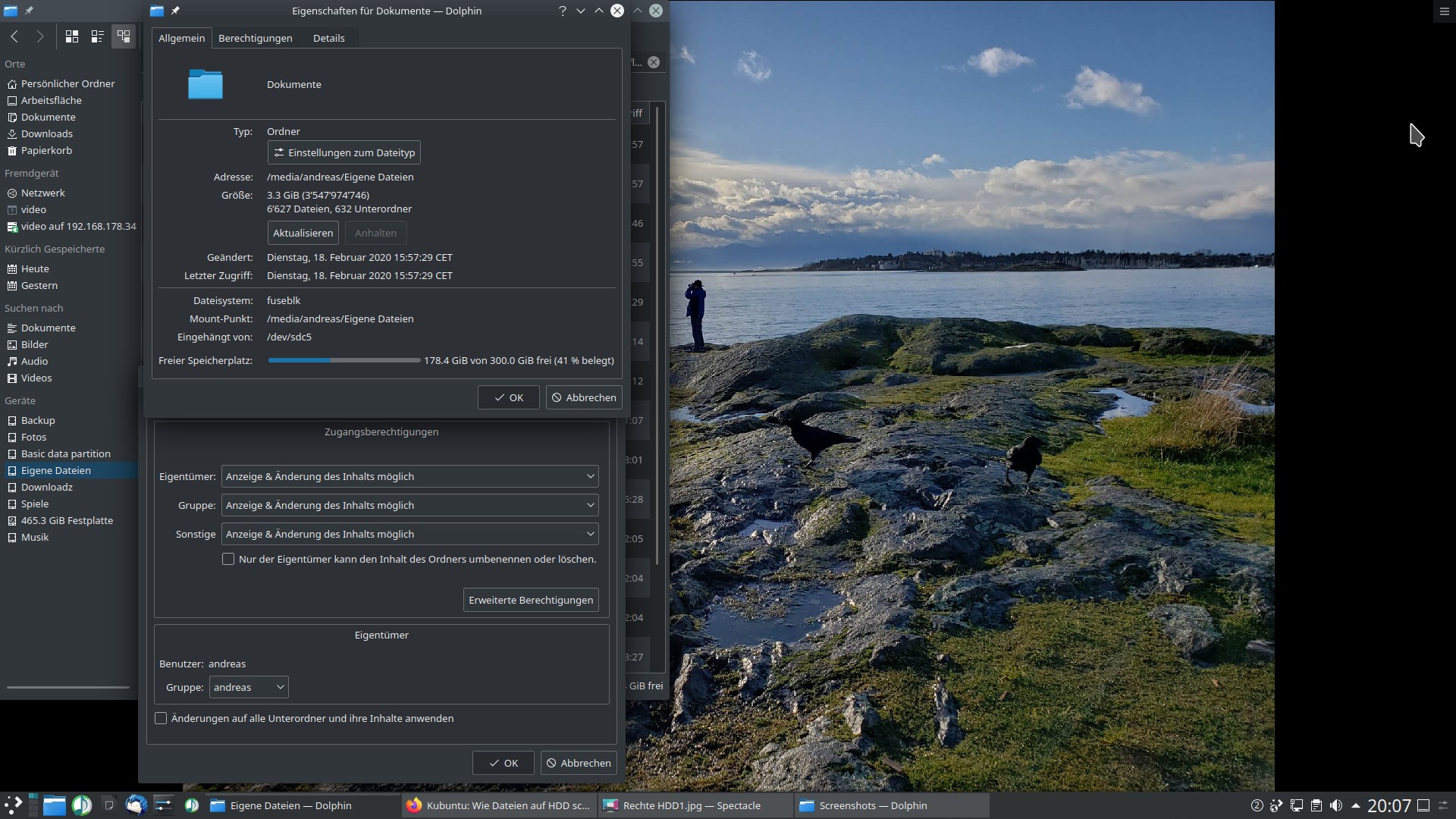1456x819 pixels.
Task: Open the Sonstige permissions dropdown
Action: [409, 534]
